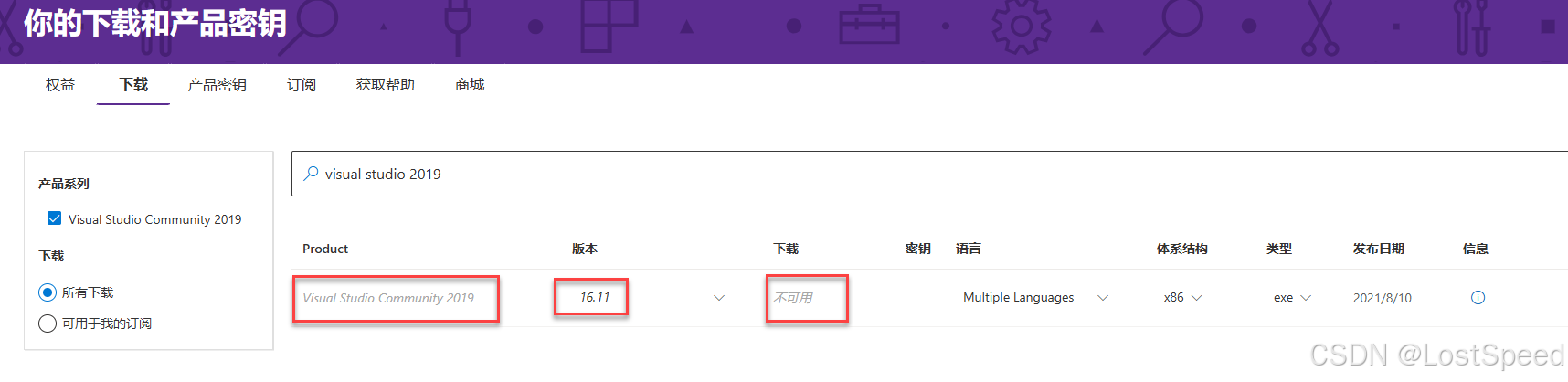Go to the 获取帮助 tab
The image size is (1568, 382).
click(385, 85)
